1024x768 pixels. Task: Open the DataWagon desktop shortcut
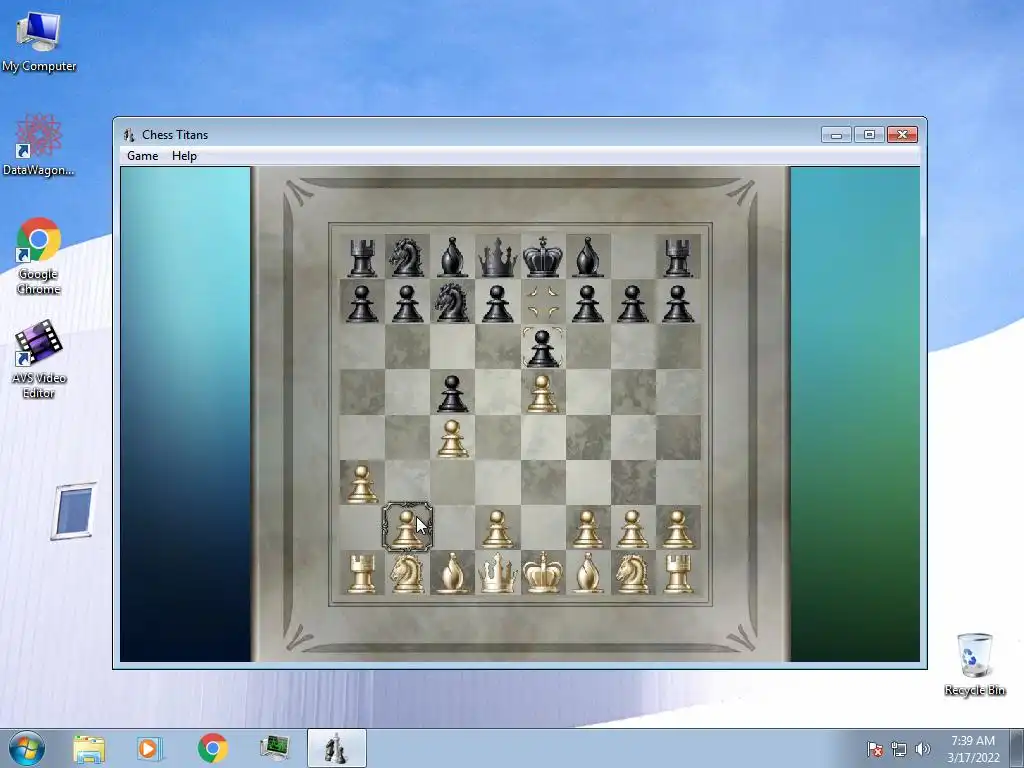[x=39, y=145]
